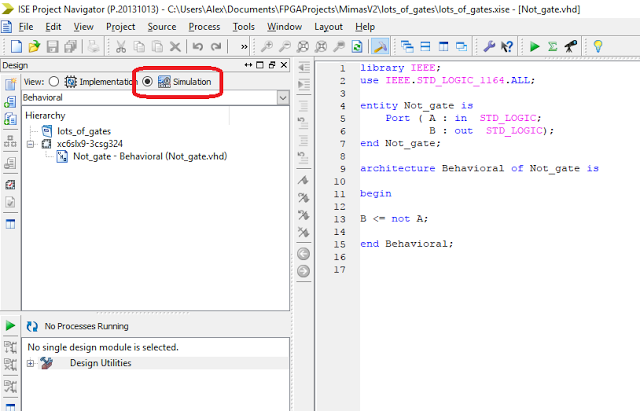Open the Project menu

coord(120,27)
